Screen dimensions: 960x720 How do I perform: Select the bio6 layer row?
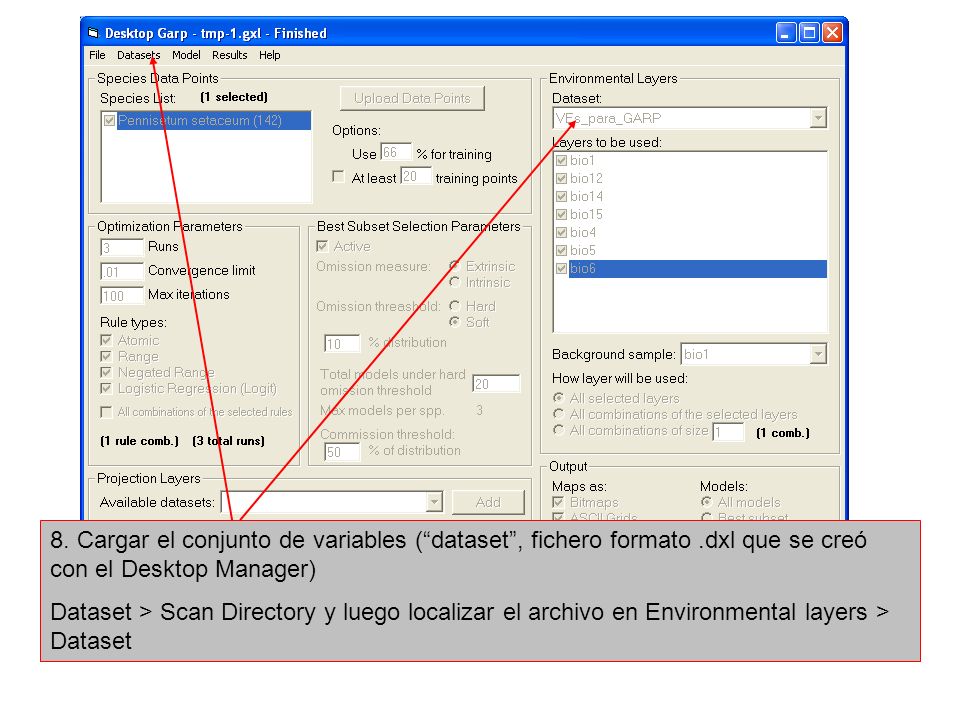(x=697, y=268)
